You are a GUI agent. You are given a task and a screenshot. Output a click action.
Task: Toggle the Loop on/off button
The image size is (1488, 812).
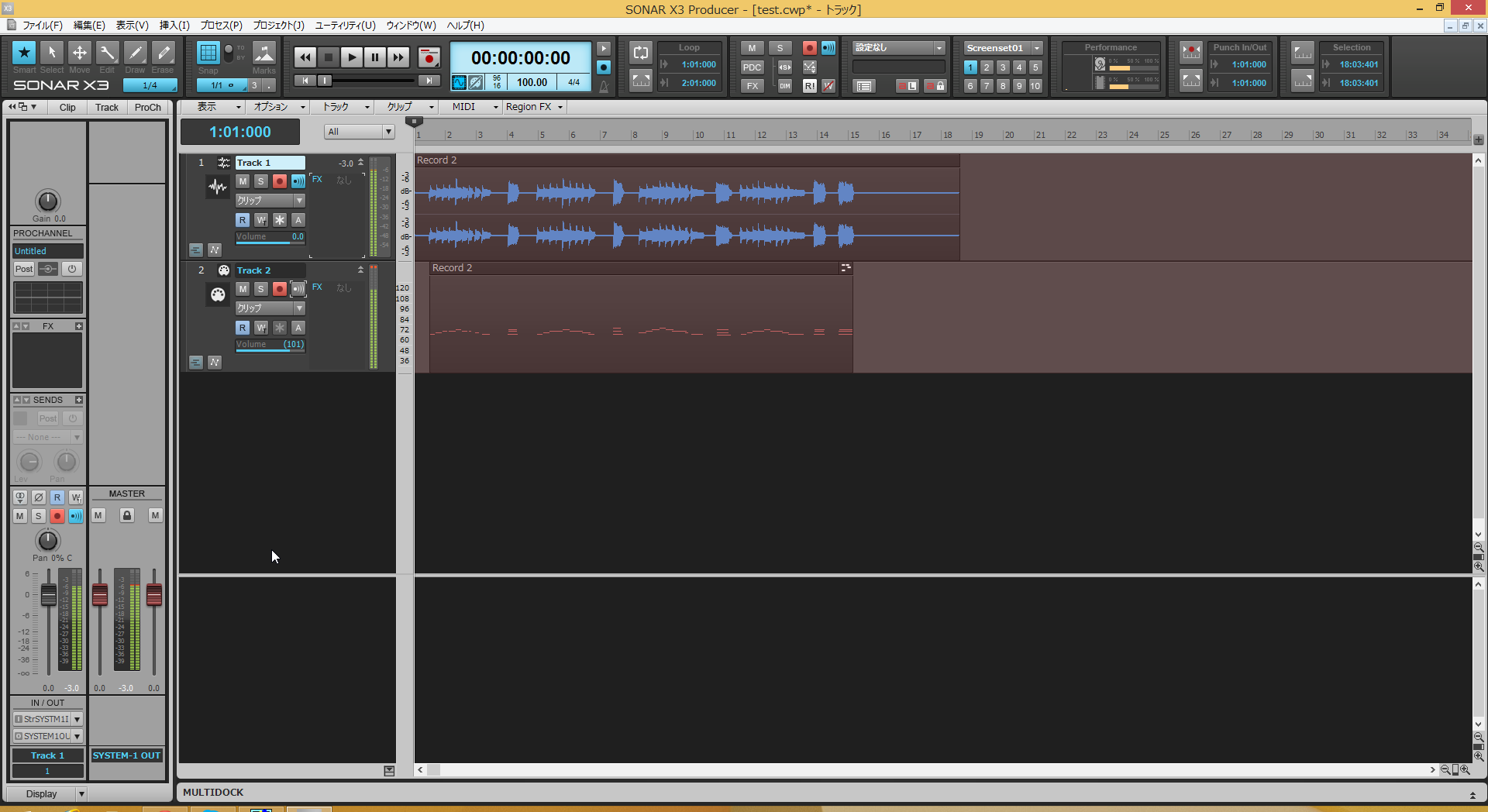[640, 53]
